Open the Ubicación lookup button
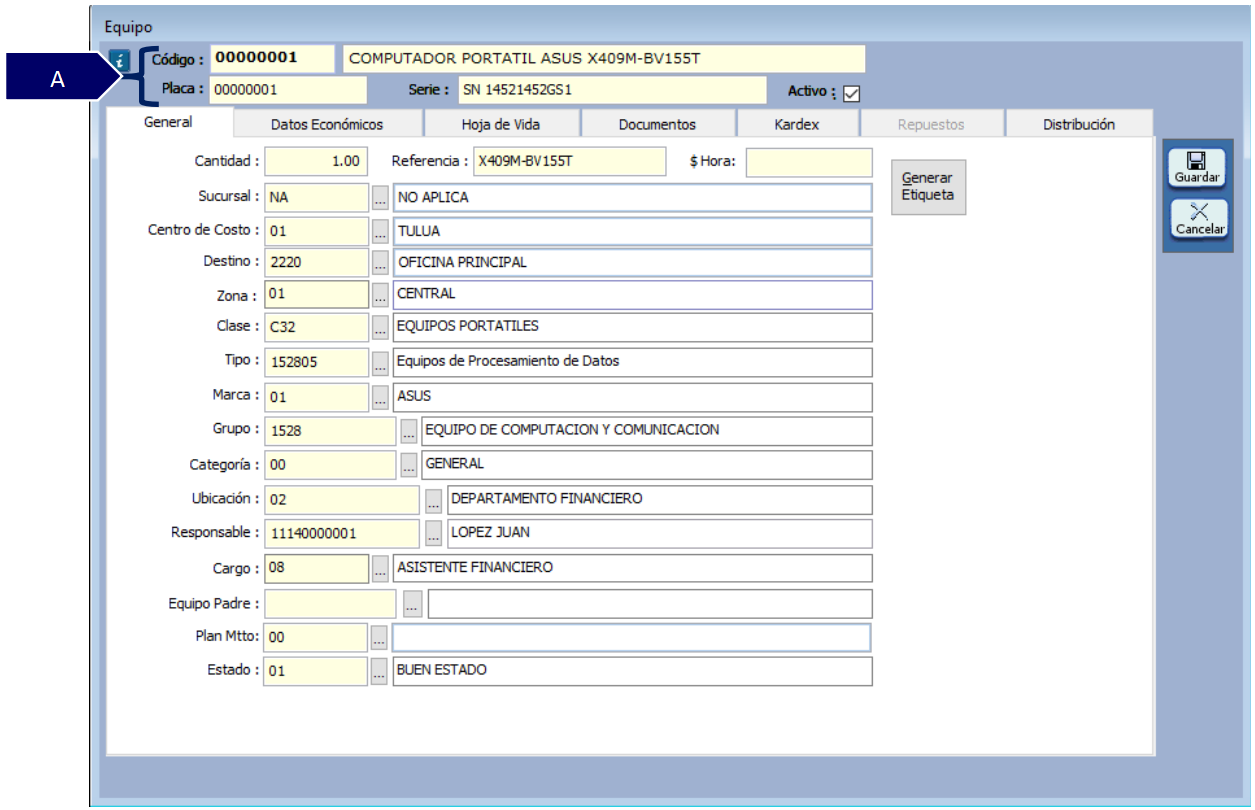Image resolution: width=1255 pixels, height=810 pixels. 433,500
